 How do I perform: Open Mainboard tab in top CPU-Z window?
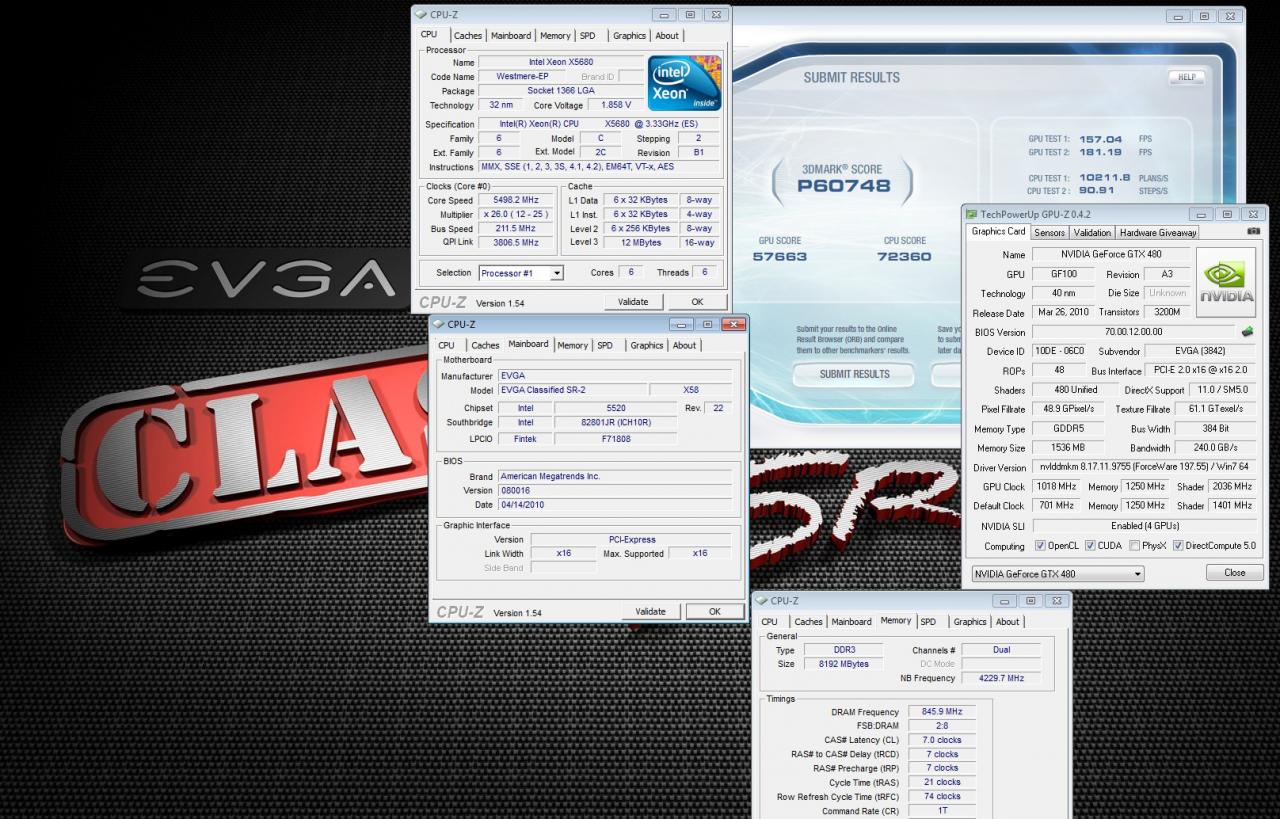510,36
